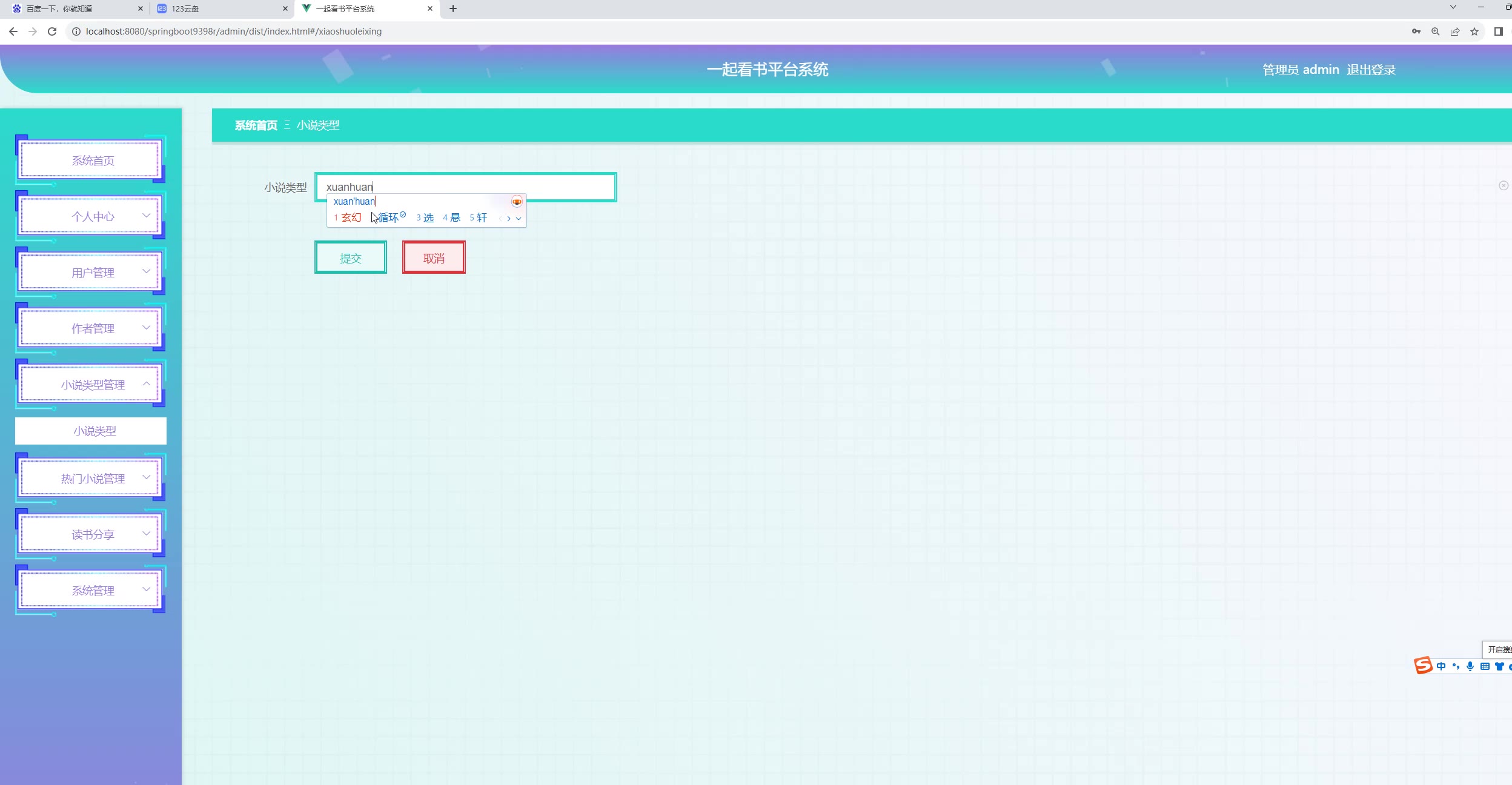This screenshot has width=1512, height=785.
Task: Open a new browser tab
Action: pyautogui.click(x=453, y=8)
